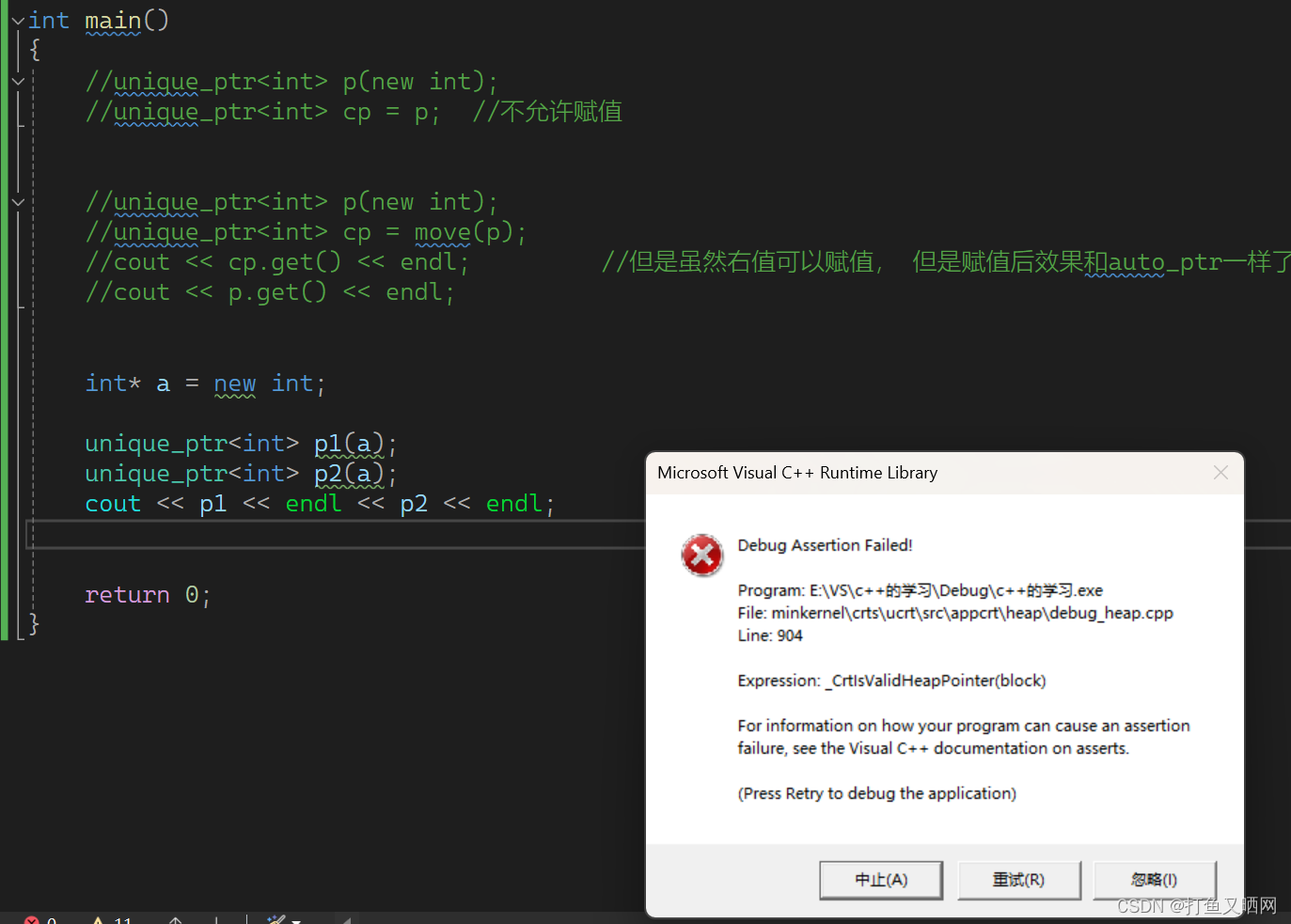The width and height of the screenshot is (1291, 924).
Task: Click the '//不允许赋值' comment
Action: click(547, 111)
